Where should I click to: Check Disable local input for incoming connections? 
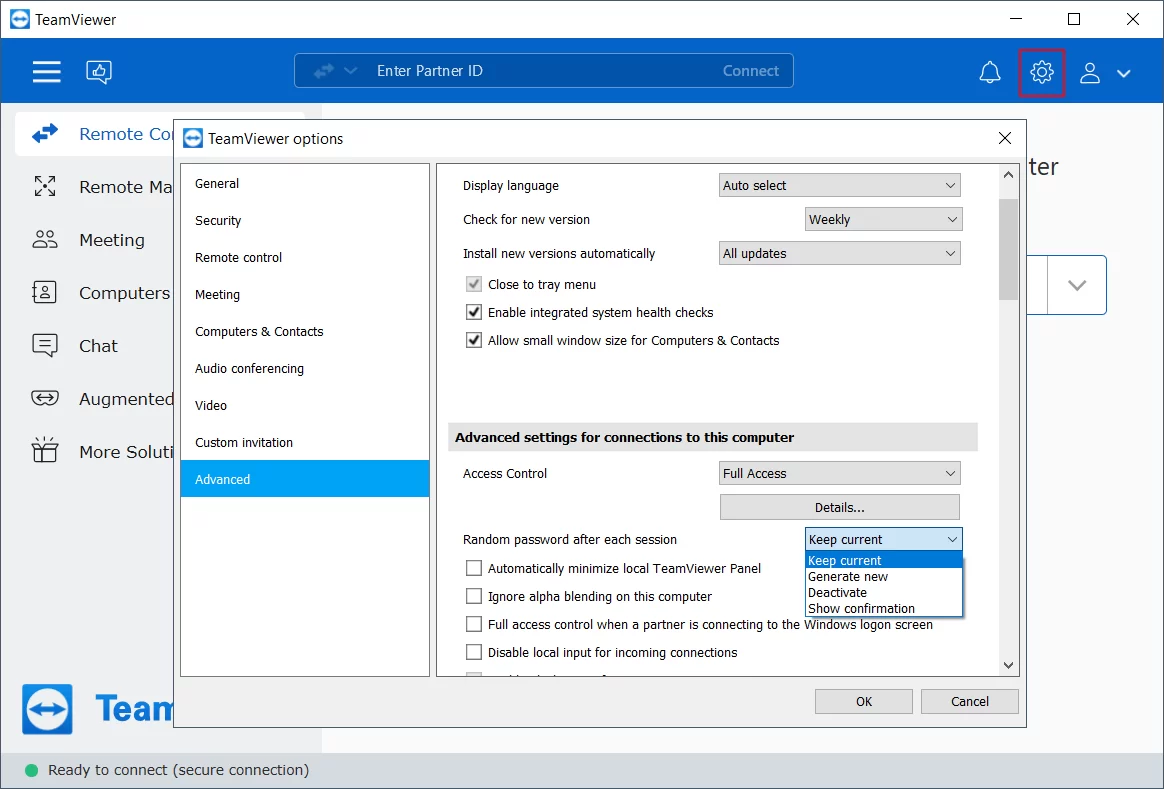pos(474,652)
